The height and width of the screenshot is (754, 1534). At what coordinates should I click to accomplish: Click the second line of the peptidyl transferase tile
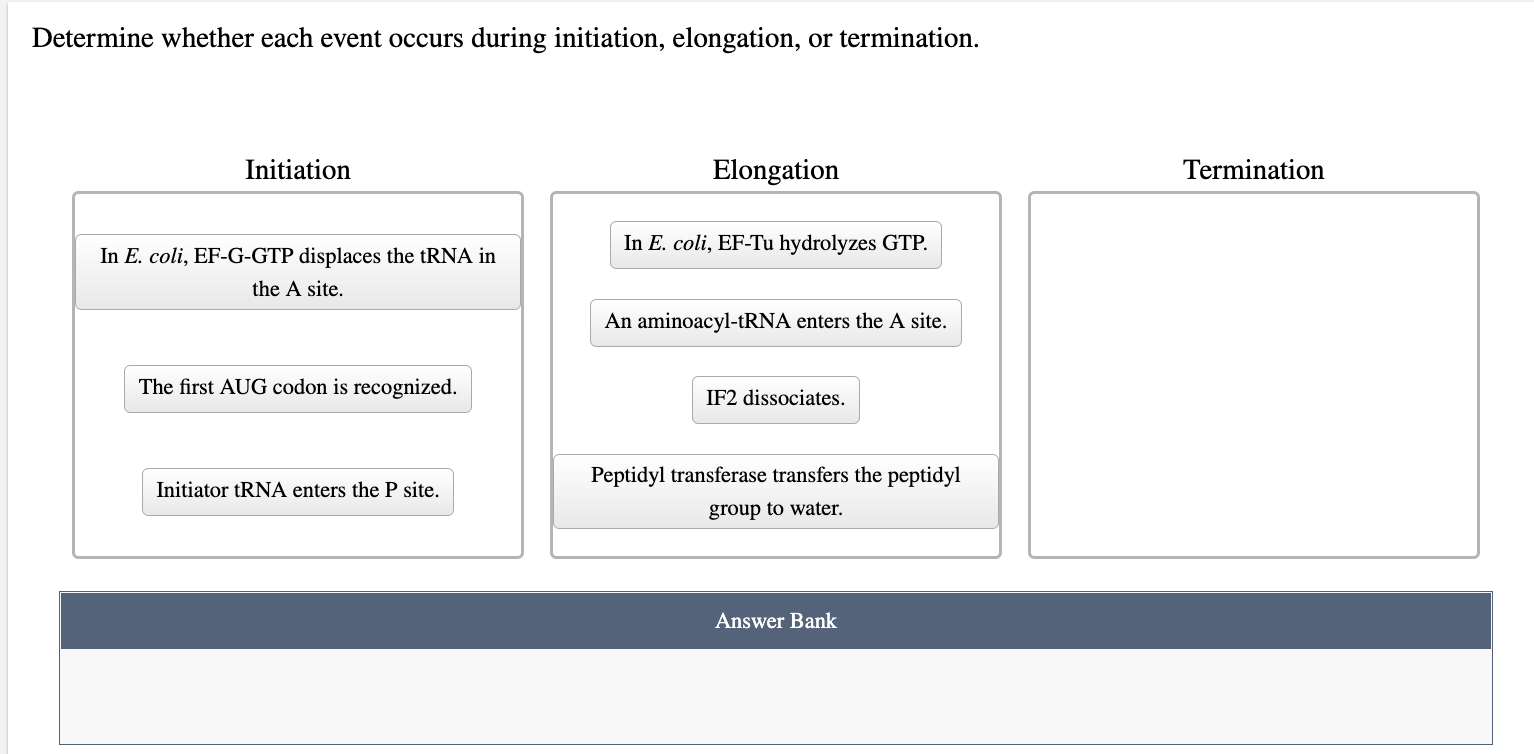pyautogui.click(x=775, y=507)
